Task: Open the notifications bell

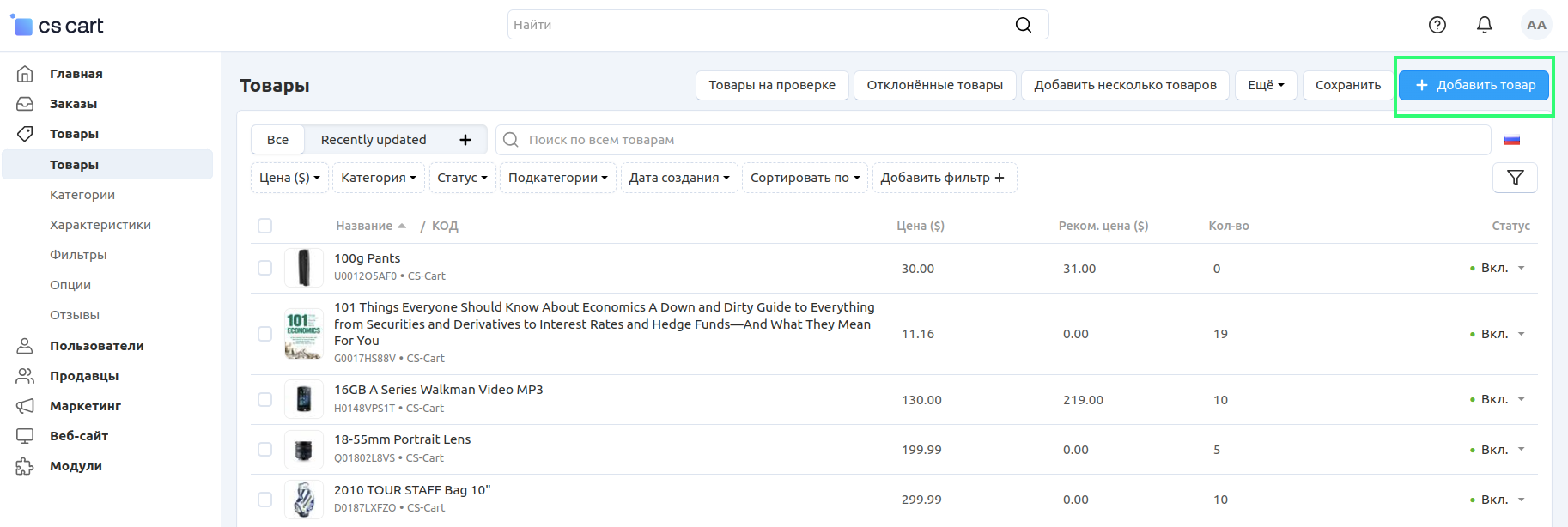Action: [1484, 25]
